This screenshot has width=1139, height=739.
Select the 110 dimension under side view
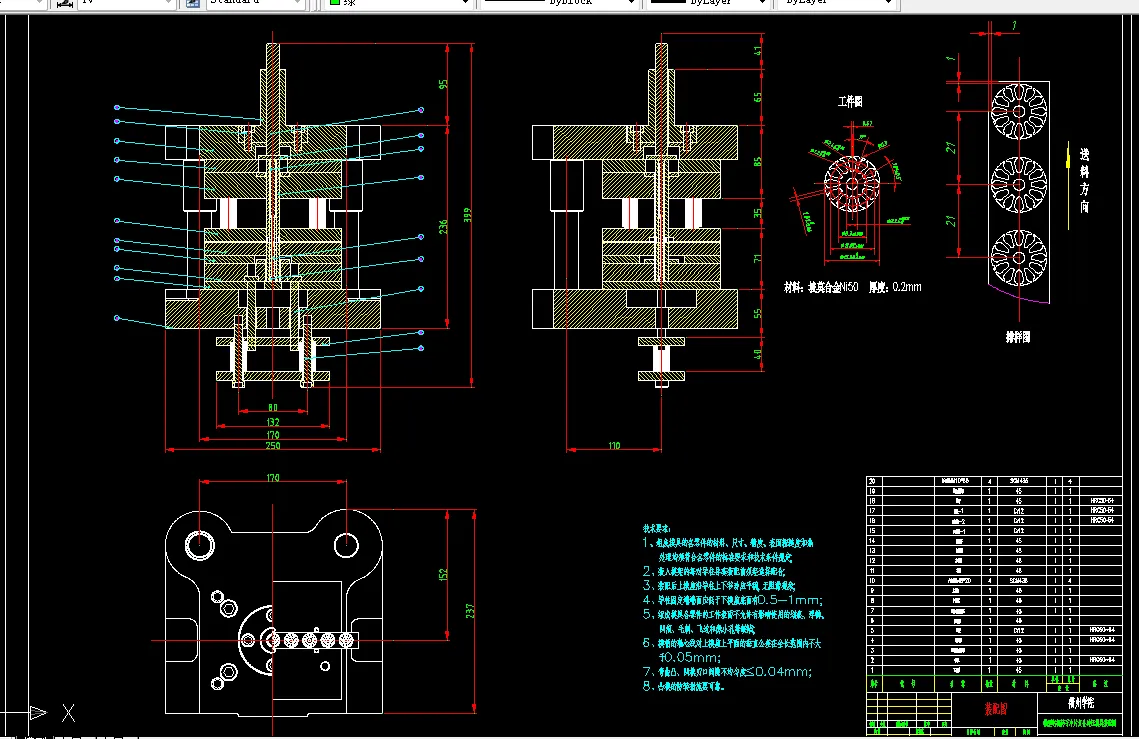[x=614, y=445]
